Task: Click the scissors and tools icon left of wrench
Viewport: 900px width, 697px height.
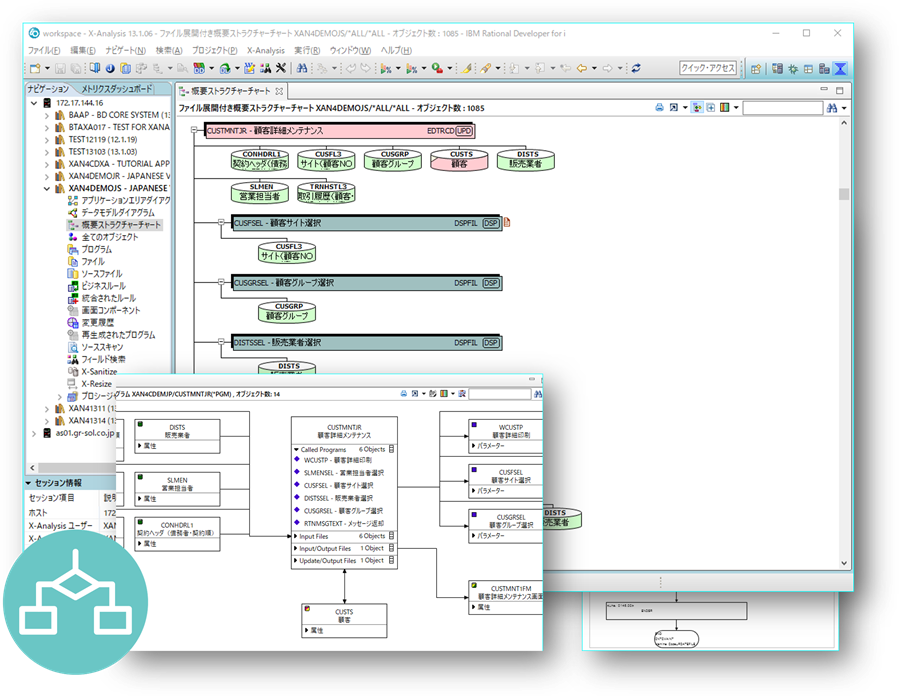Action: pyautogui.click(x=265, y=68)
